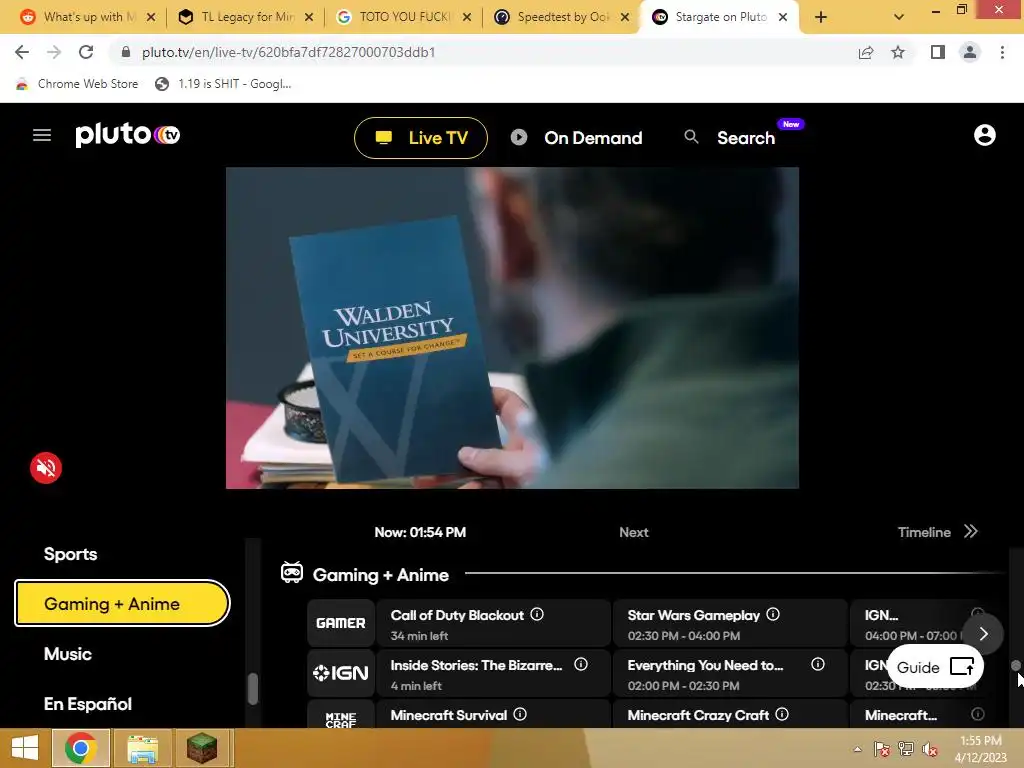The height and width of the screenshot is (768, 1024).
Task: Select the Next column header
Action: (x=633, y=532)
